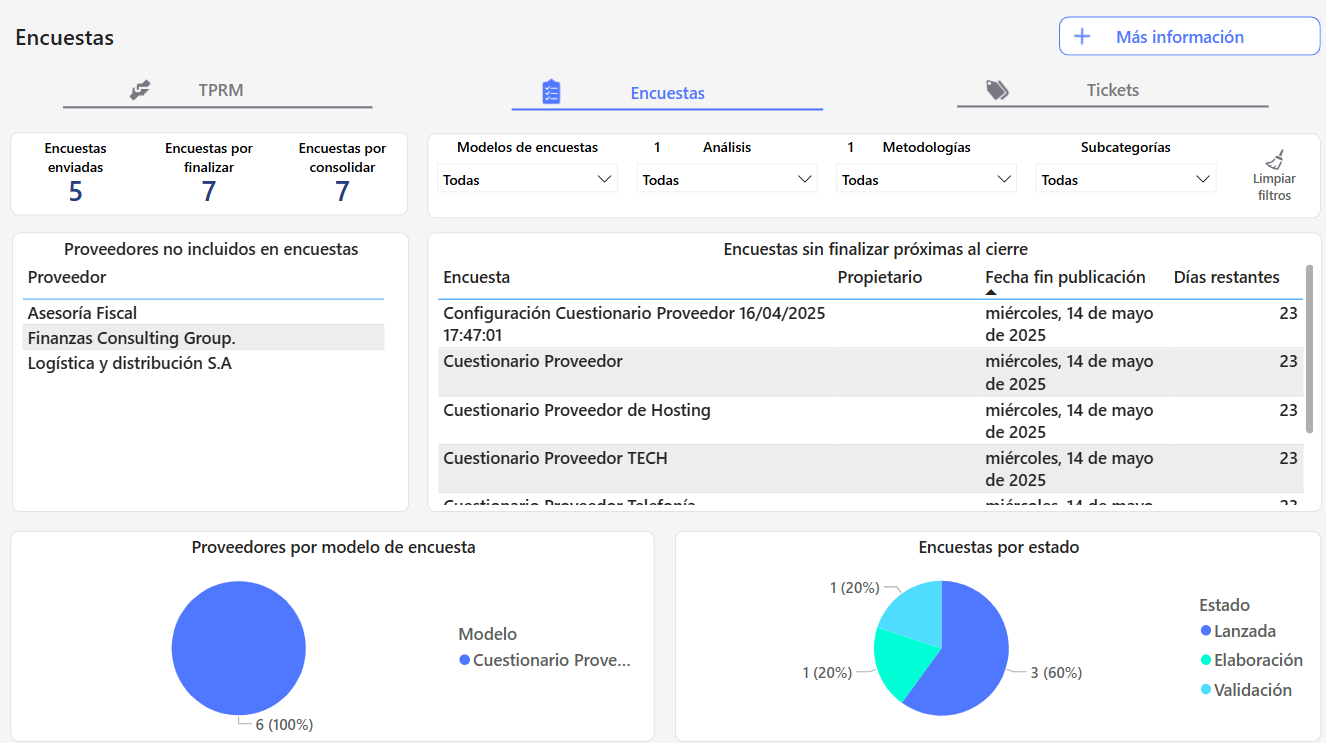Click the Encuestas clipboard icon

click(x=551, y=92)
